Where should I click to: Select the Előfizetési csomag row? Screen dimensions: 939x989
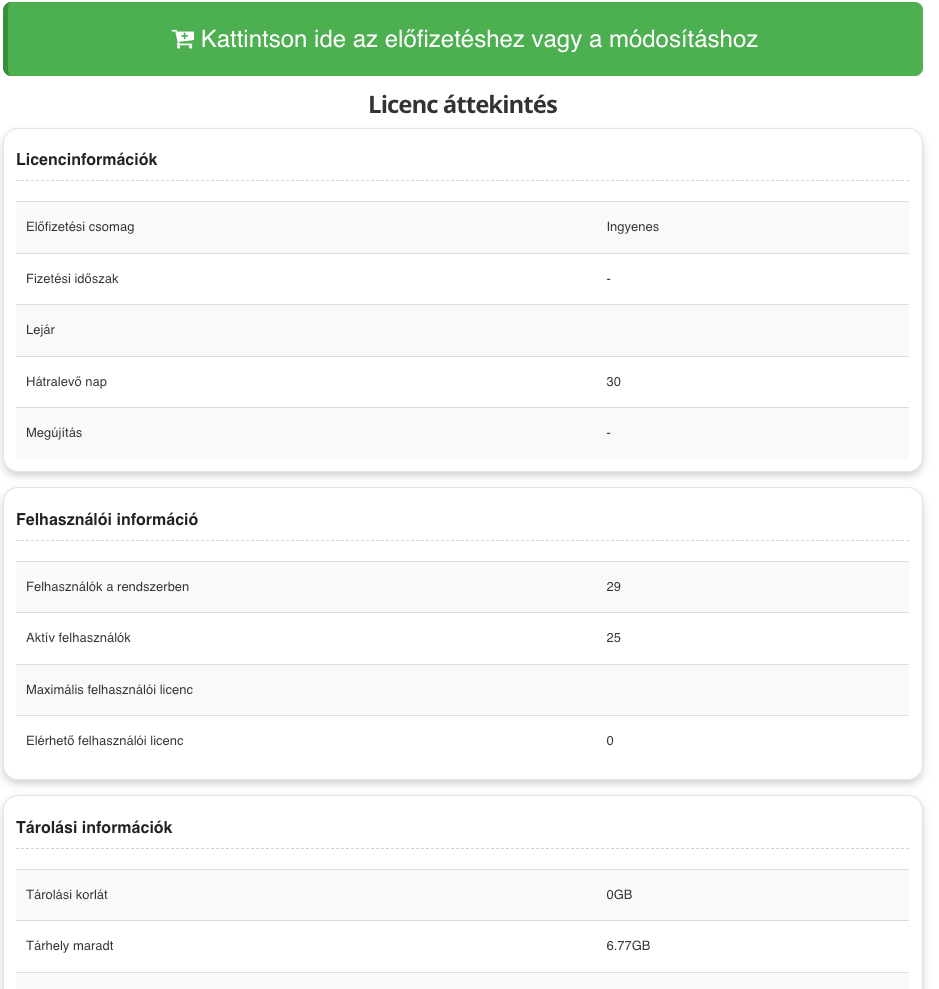[x=462, y=227]
